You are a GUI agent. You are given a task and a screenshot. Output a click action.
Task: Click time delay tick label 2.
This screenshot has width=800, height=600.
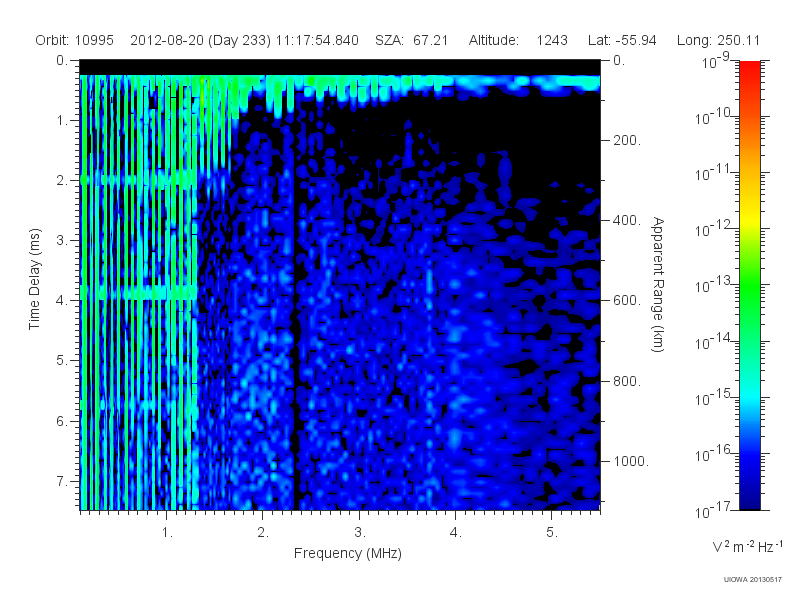point(62,181)
